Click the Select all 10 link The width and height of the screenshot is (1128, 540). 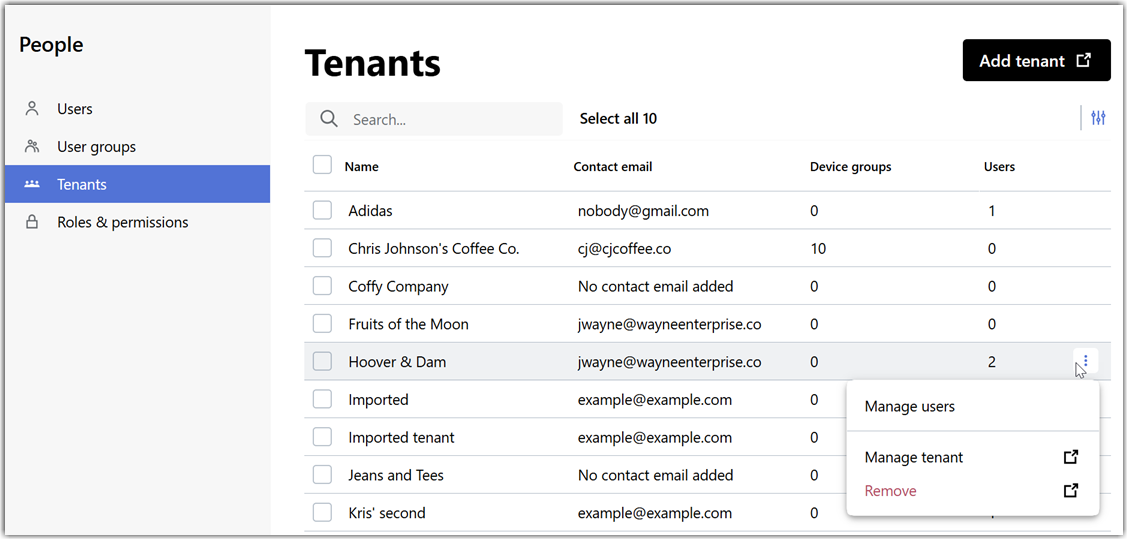point(618,119)
